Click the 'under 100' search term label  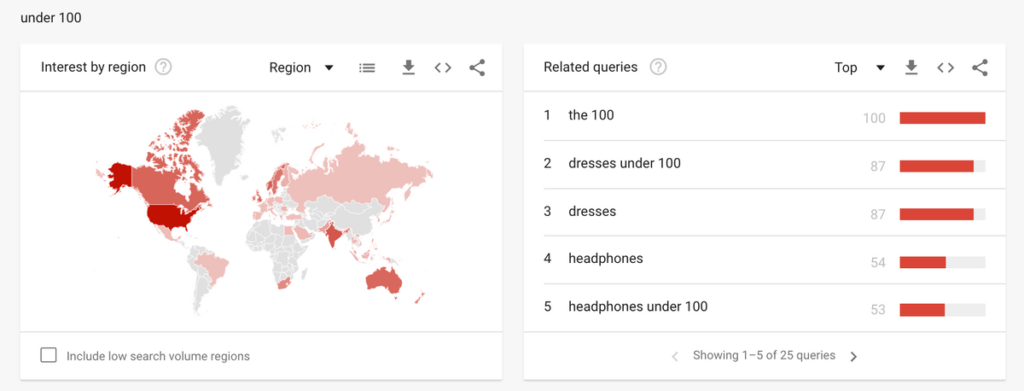pyautogui.click(x=51, y=18)
